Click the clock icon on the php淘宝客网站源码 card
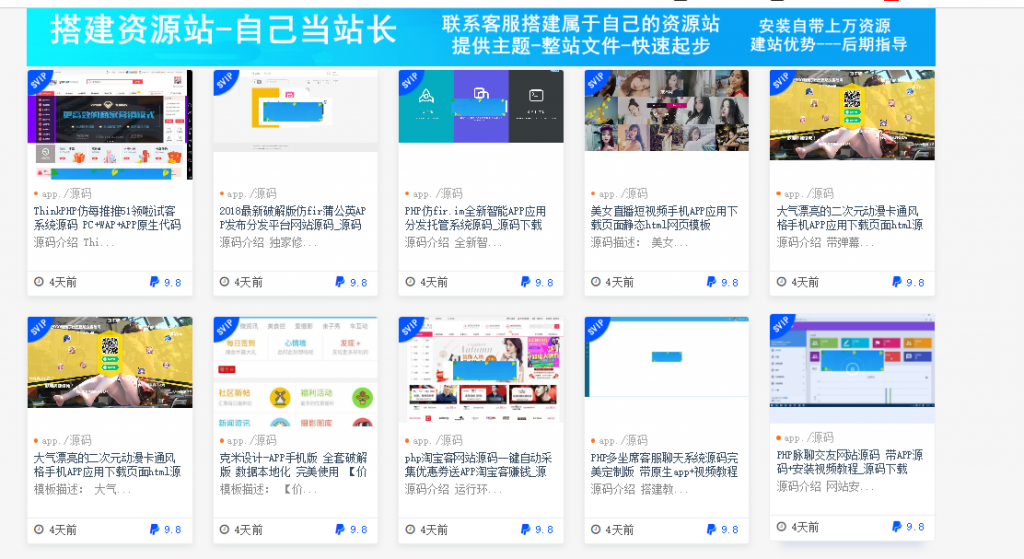 (410, 529)
